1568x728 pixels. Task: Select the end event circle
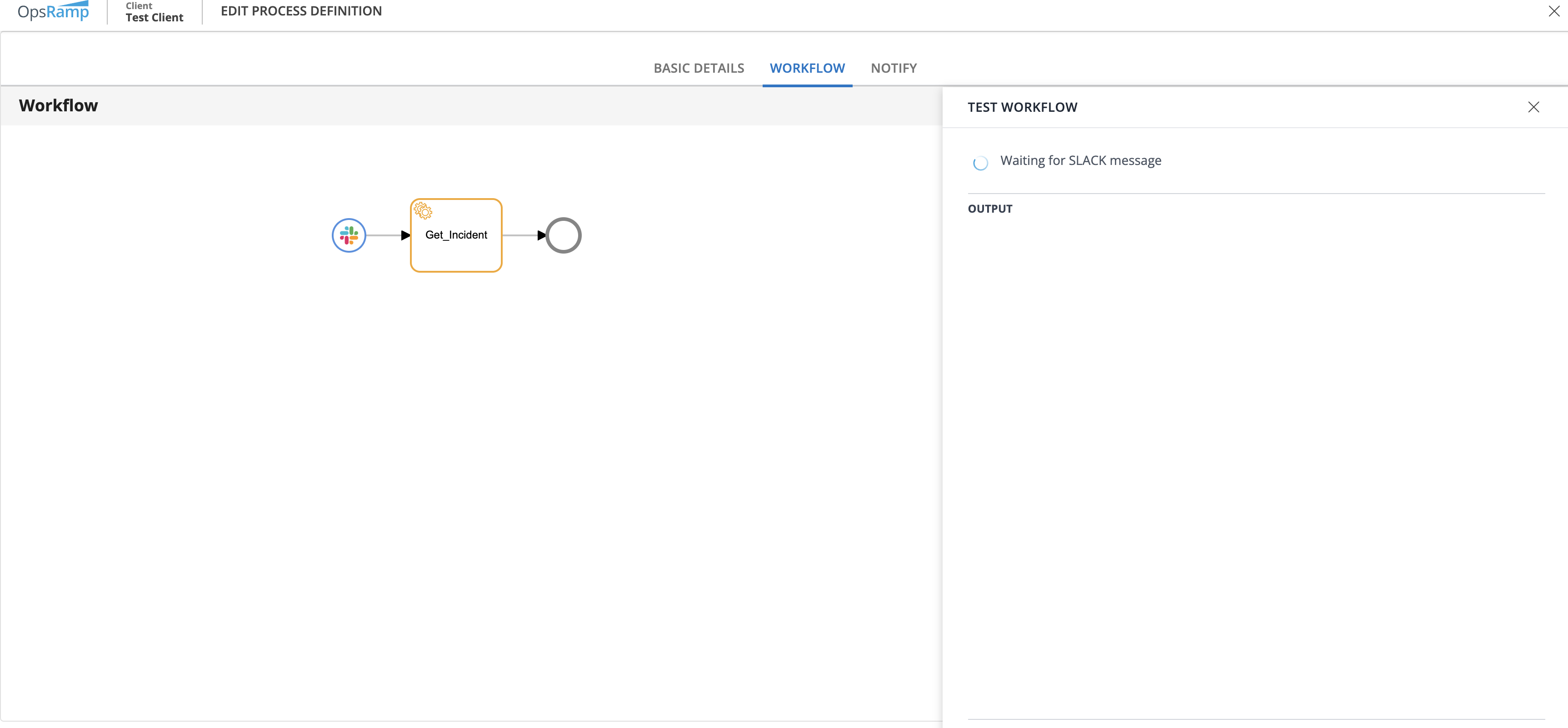click(564, 235)
